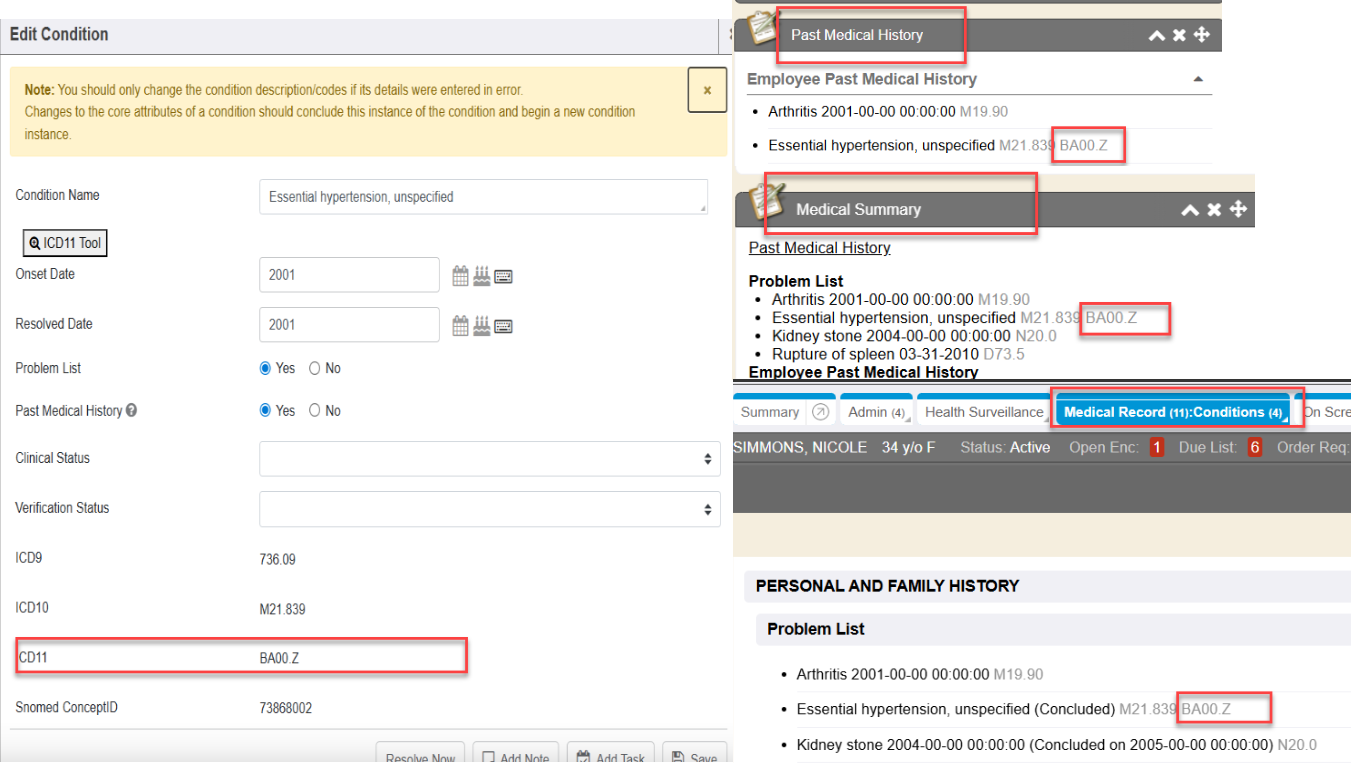1351x763 pixels.
Task: Open the Admin tab
Action: [x=876, y=412]
